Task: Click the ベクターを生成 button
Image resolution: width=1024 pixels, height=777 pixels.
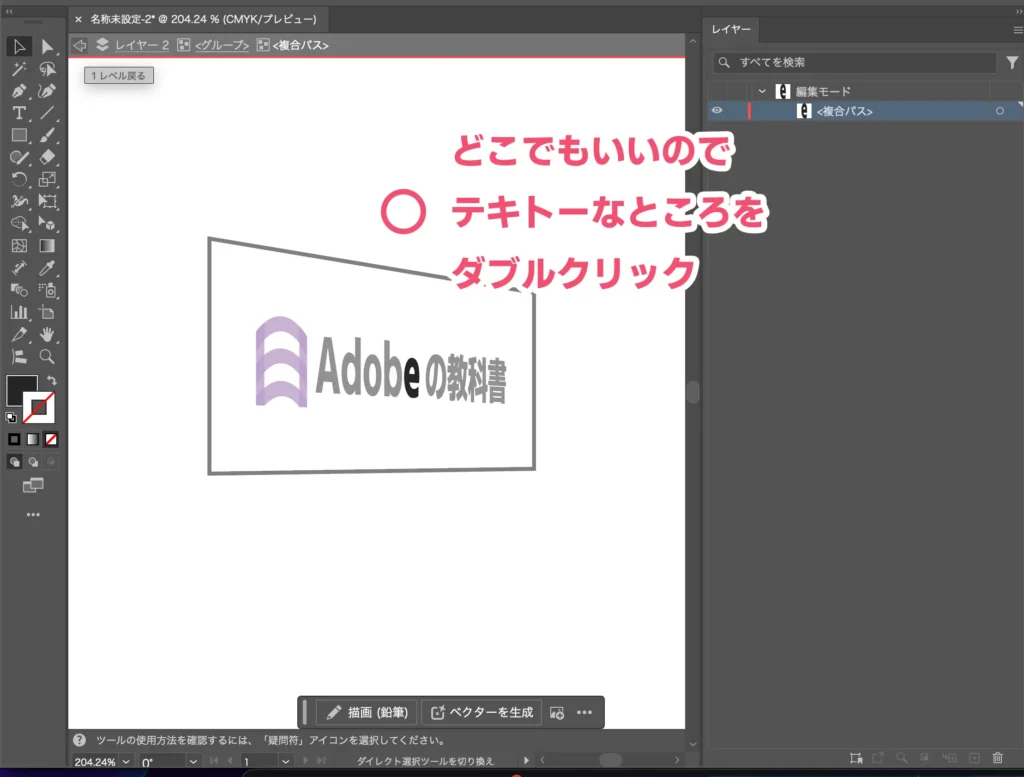Action: click(x=481, y=712)
